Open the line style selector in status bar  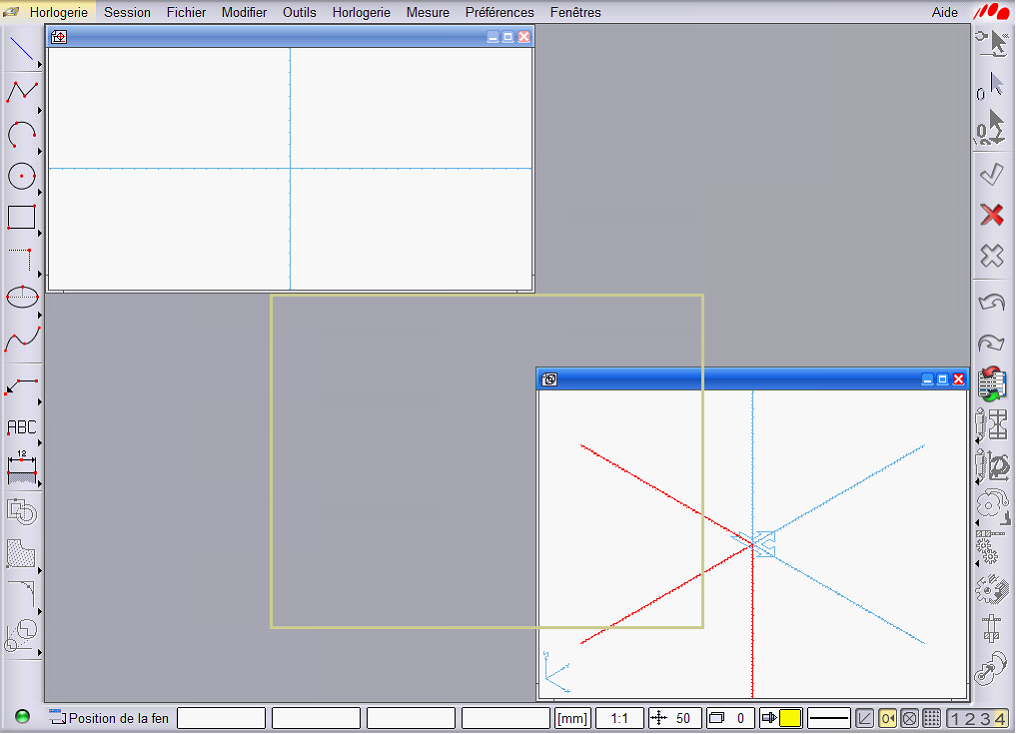click(x=828, y=718)
